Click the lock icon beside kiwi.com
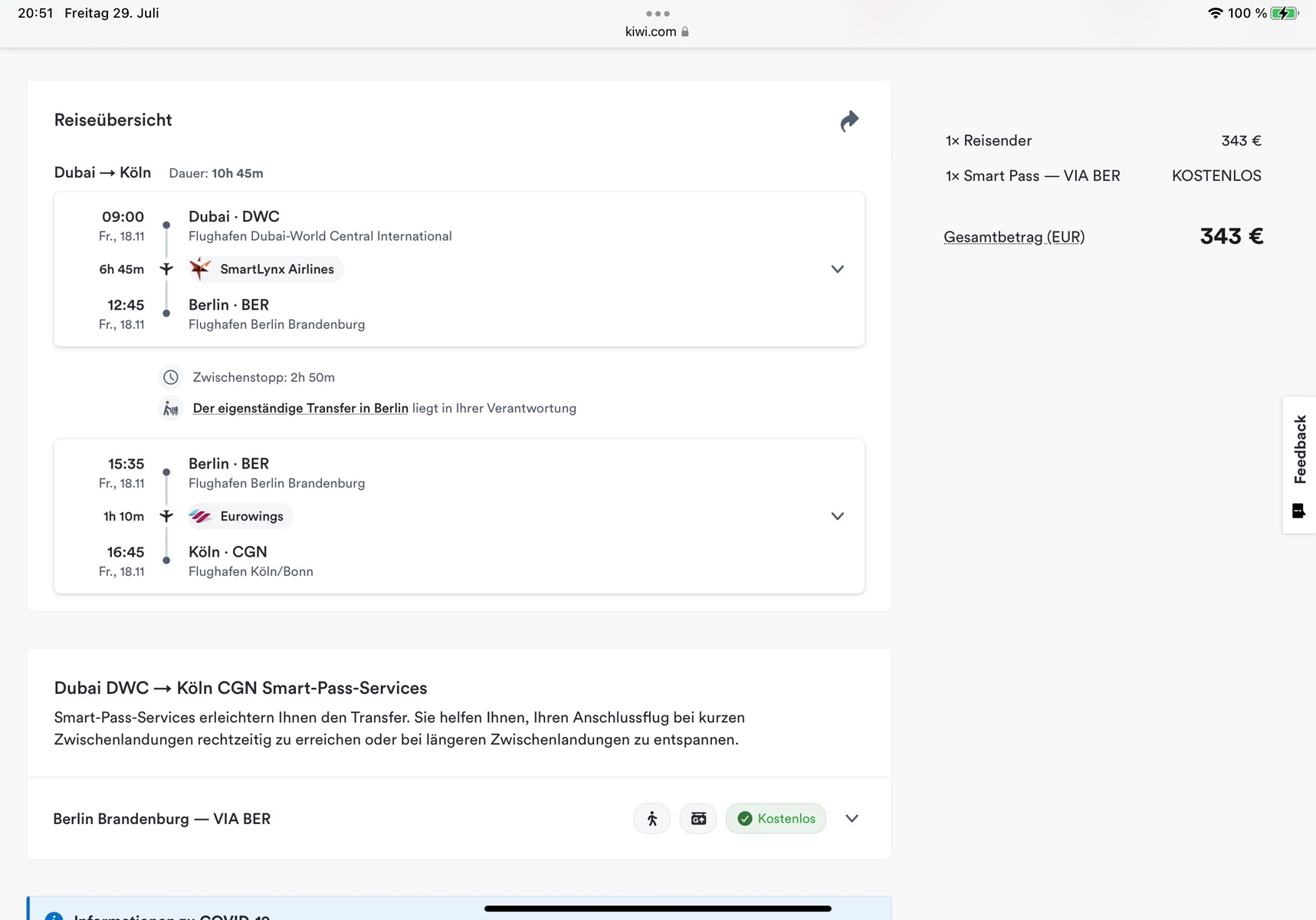1316x920 pixels. tap(685, 32)
